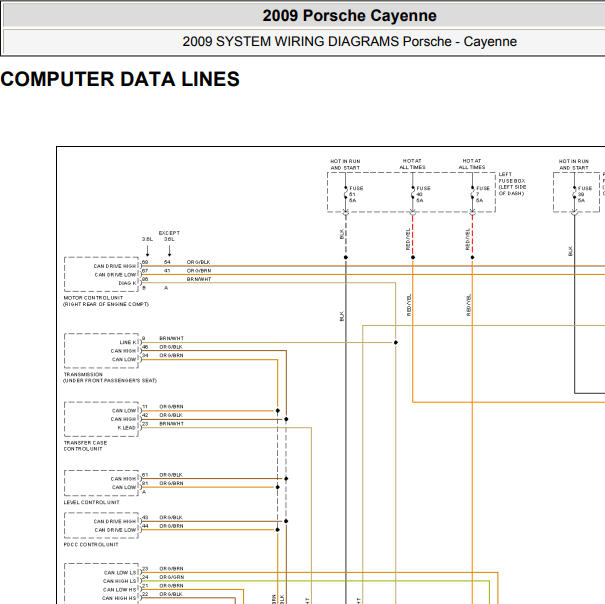Image resolution: width=605 pixels, height=604 pixels.
Task: Click the LEFT FUSEBOX location label
Action: click(x=512, y=184)
